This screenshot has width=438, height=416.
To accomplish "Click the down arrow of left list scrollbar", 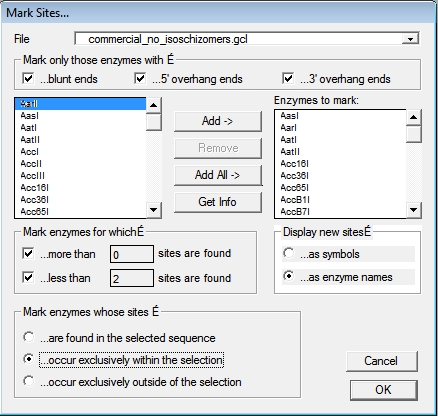I will pyautogui.click(x=154, y=210).
